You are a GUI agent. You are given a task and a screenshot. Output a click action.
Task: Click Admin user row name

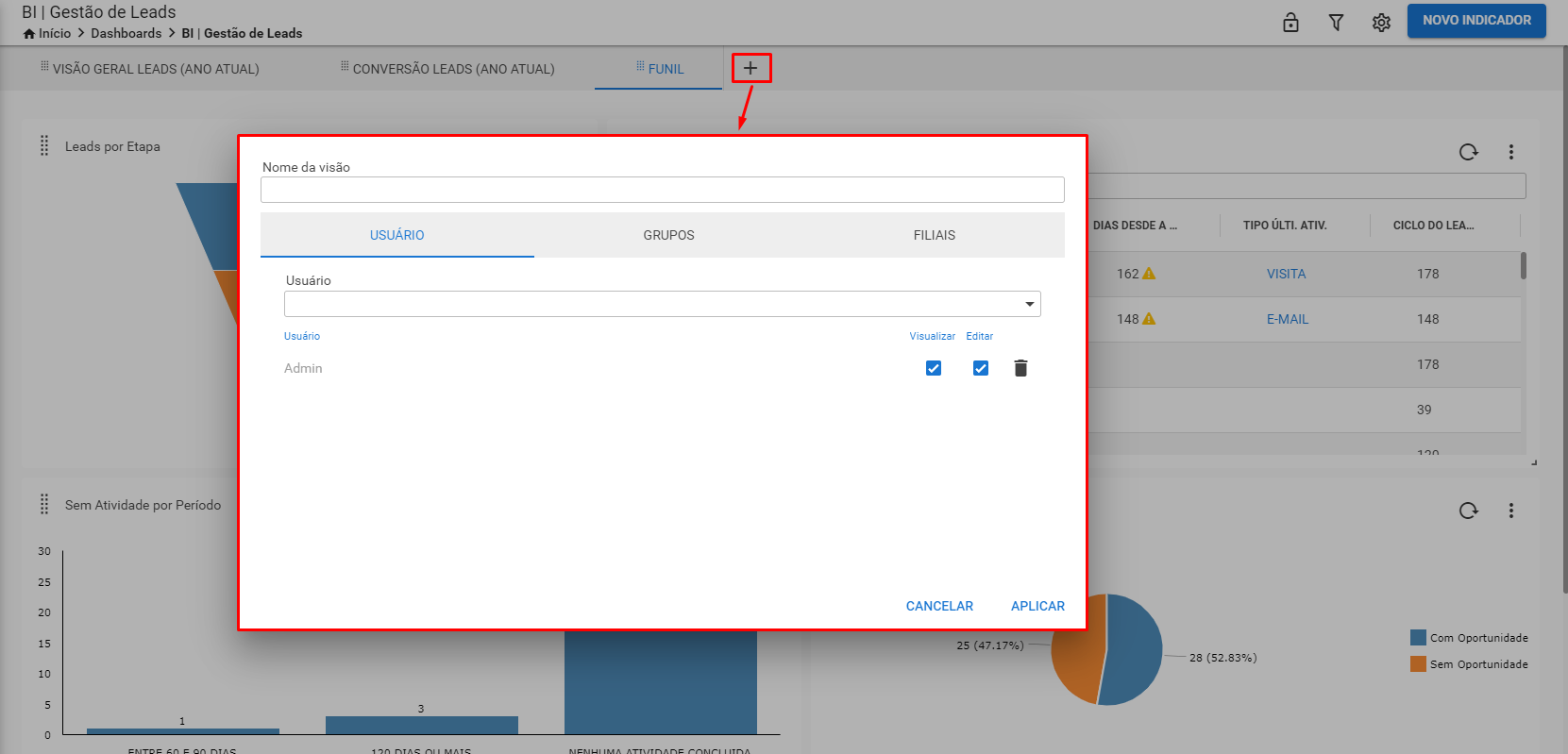[303, 368]
